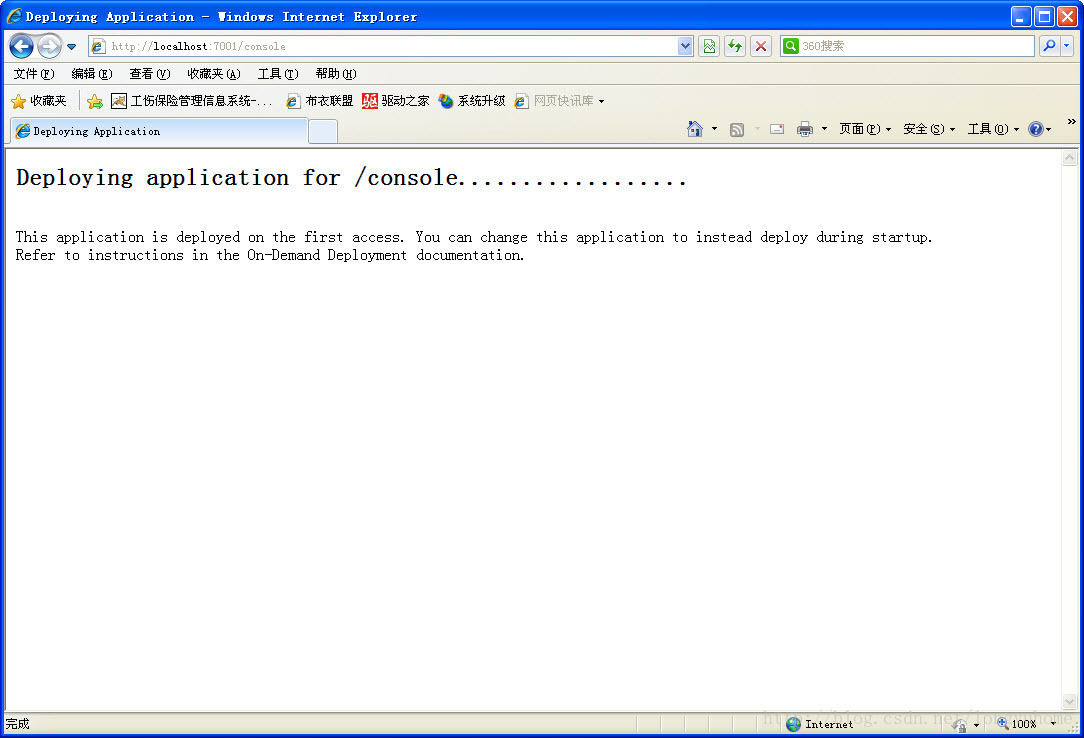The height and width of the screenshot is (738, 1084).
Task: Click the new tab button
Action: click(323, 131)
